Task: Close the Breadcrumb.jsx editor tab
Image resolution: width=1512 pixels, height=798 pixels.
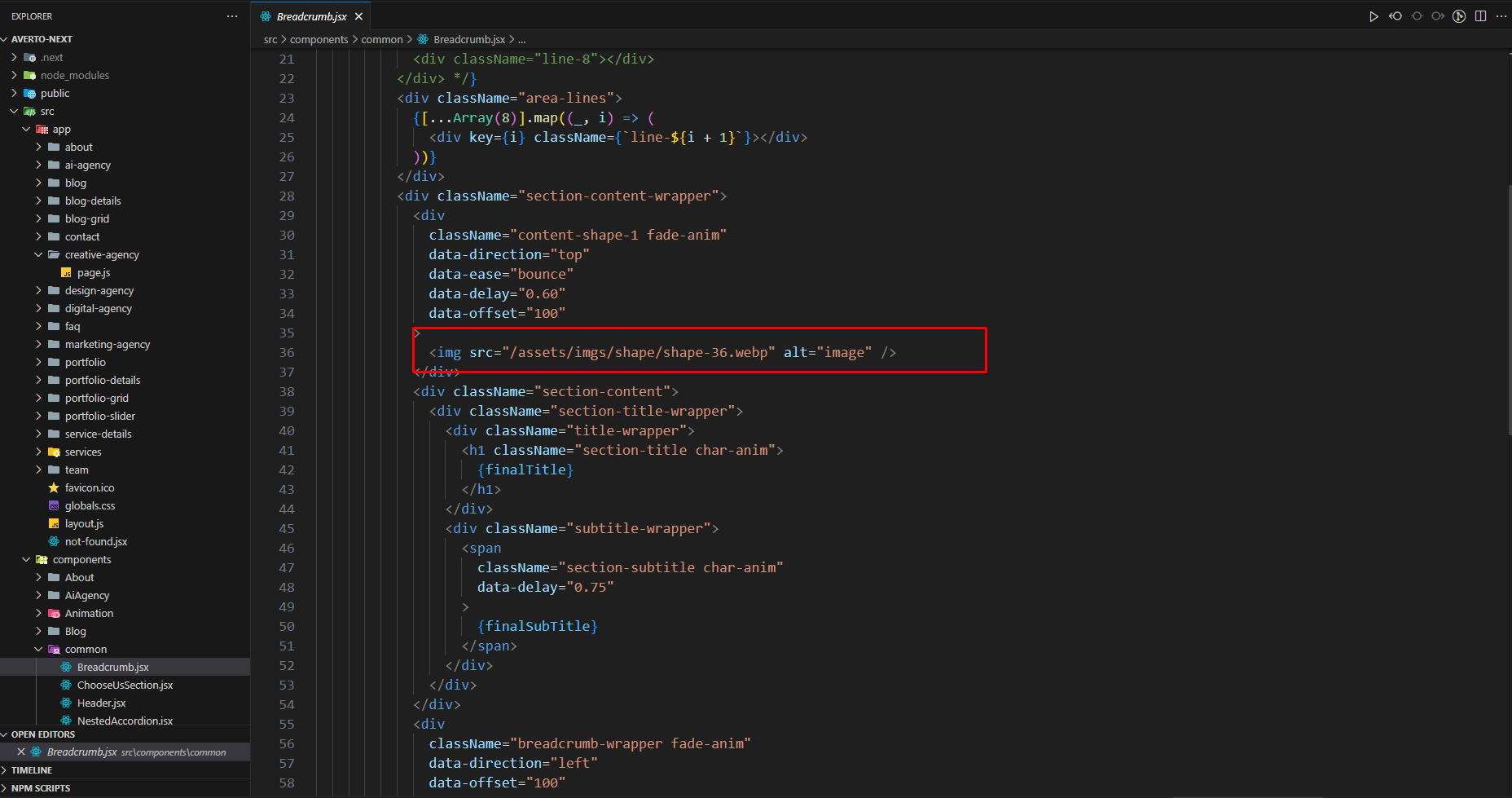Action: (x=358, y=16)
